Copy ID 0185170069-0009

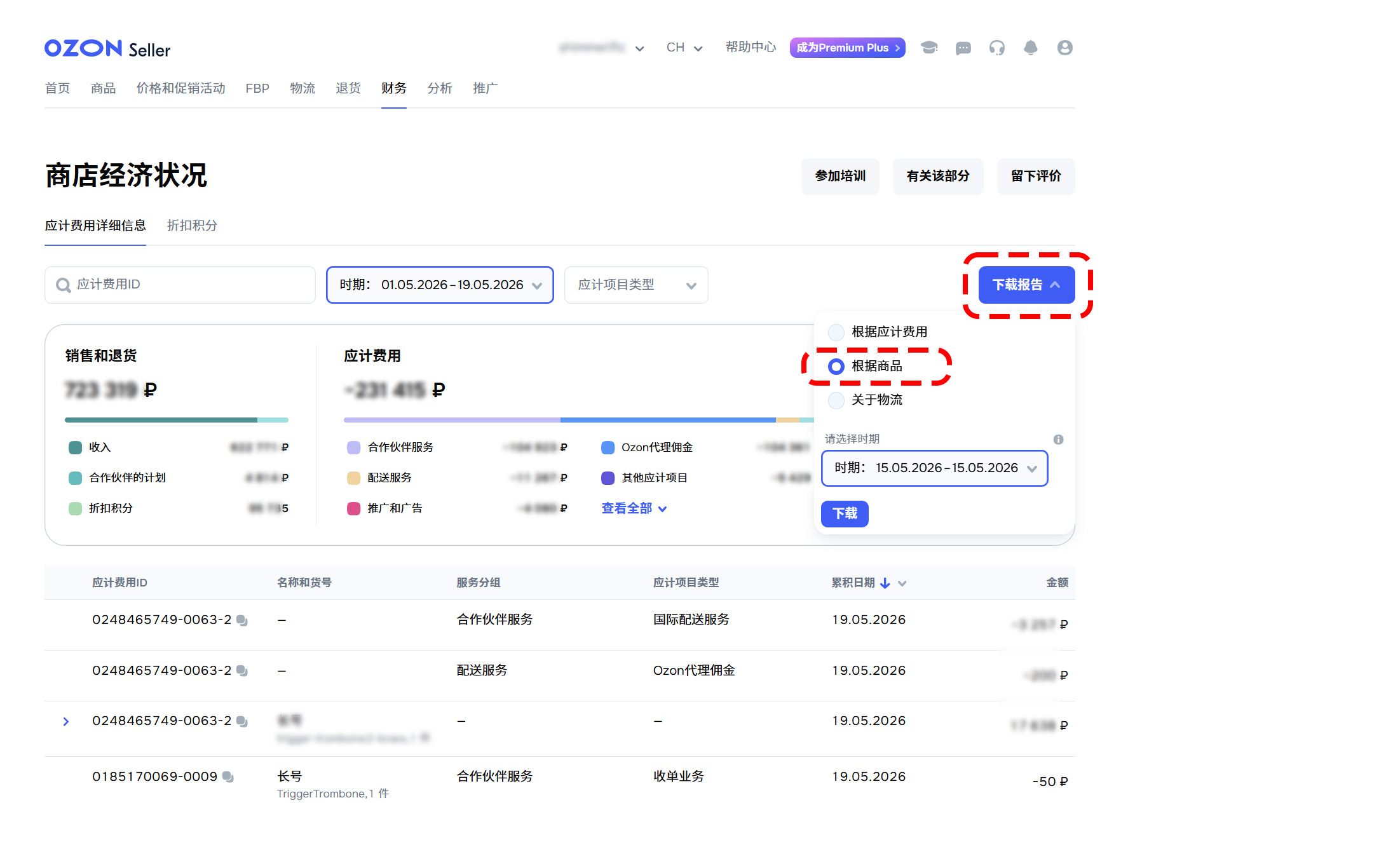point(228,777)
